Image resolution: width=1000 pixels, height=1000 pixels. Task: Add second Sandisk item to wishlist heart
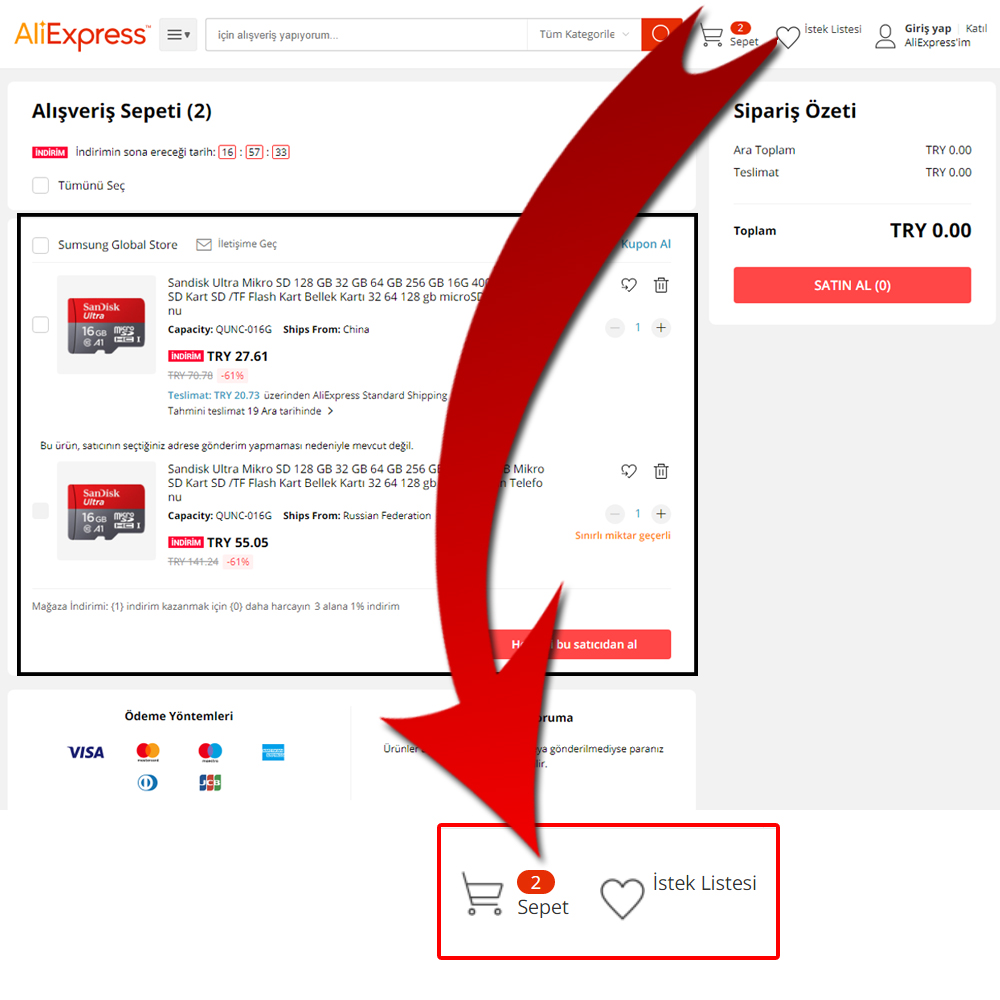click(629, 471)
